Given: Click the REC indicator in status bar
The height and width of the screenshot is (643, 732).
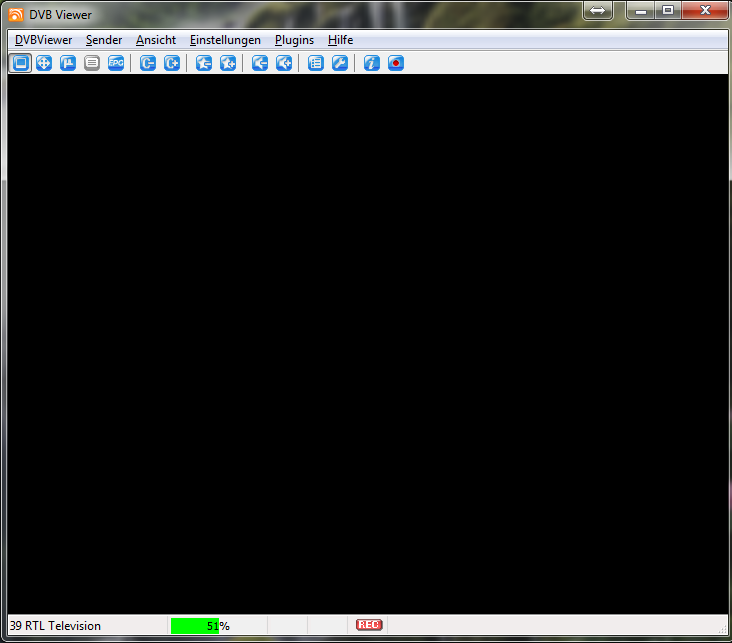Looking at the screenshot, I should [369, 625].
